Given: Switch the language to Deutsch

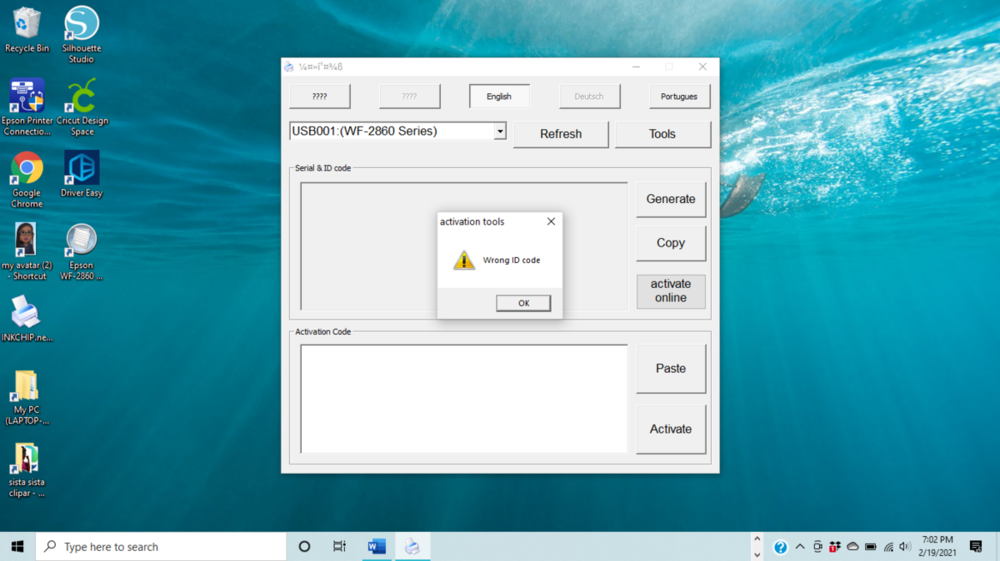Looking at the screenshot, I should click(x=589, y=96).
